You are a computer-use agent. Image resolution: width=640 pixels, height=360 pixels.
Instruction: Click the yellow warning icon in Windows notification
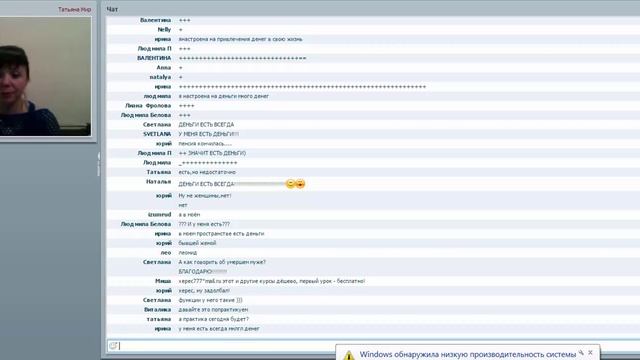click(349, 355)
